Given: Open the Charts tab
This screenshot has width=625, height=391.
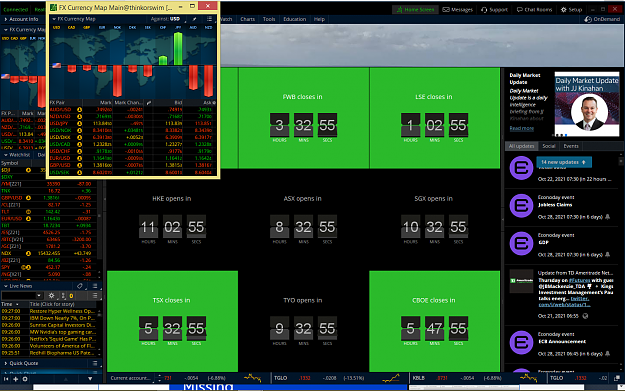Looking at the screenshot, I should tap(247, 19).
